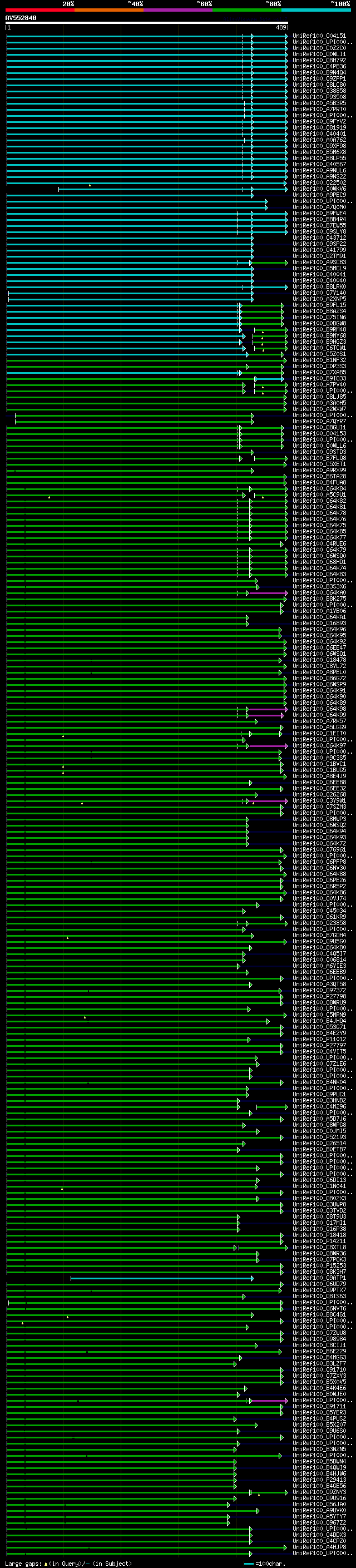This screenshot has width=356, height=1568.
Task: Select hit label UniRef100_Q8LC80
Action: 319,85
